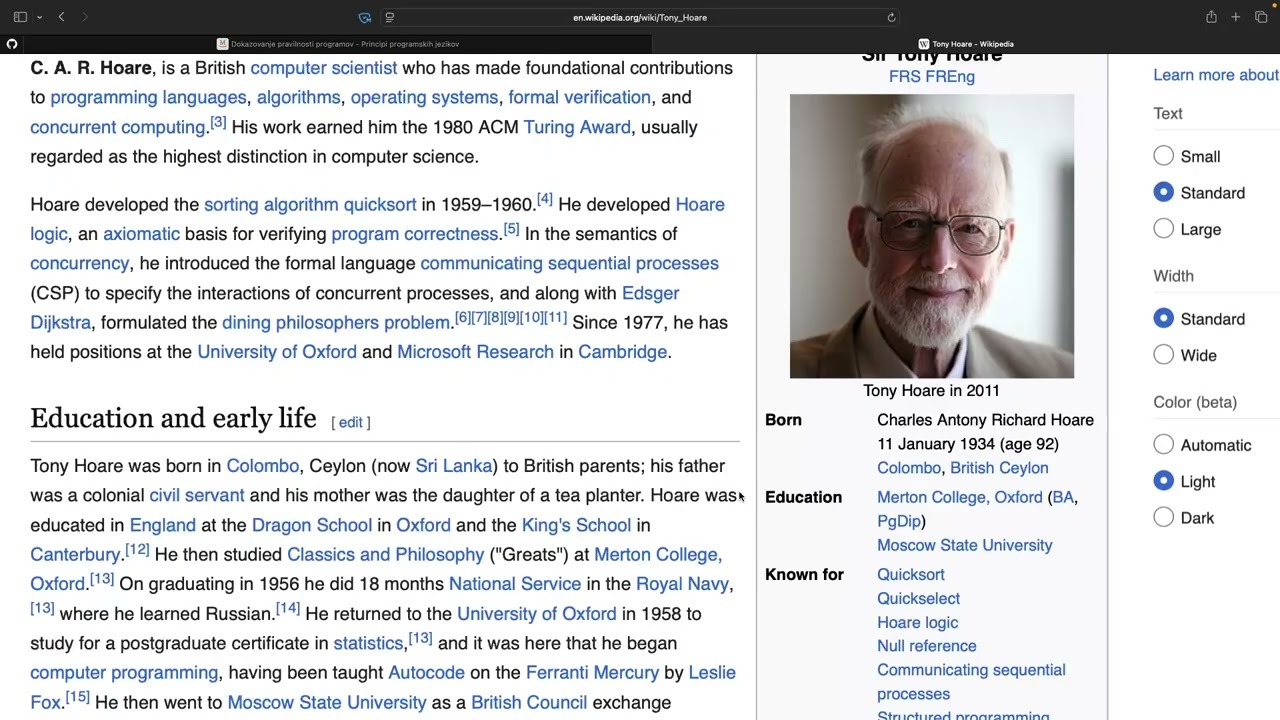
Task: Follow the formal verification link
Action: pyautogui.click(x=579, y=97)
